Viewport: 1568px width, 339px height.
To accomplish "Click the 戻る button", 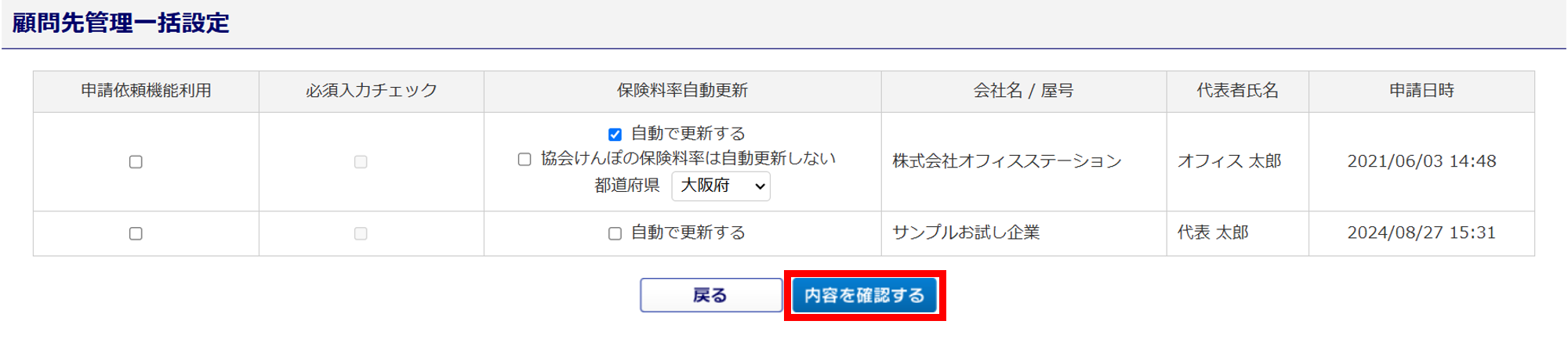I will 711,295.
